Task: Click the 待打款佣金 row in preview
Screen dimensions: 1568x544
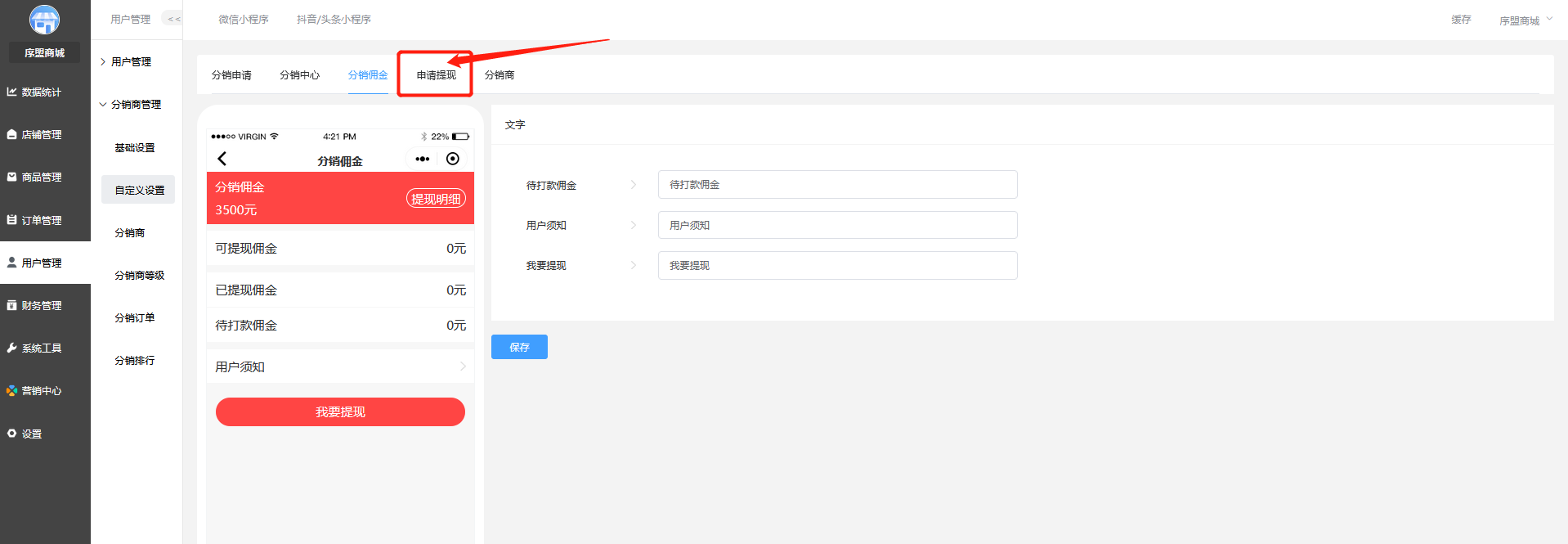Action: click(x=340, y=326)
